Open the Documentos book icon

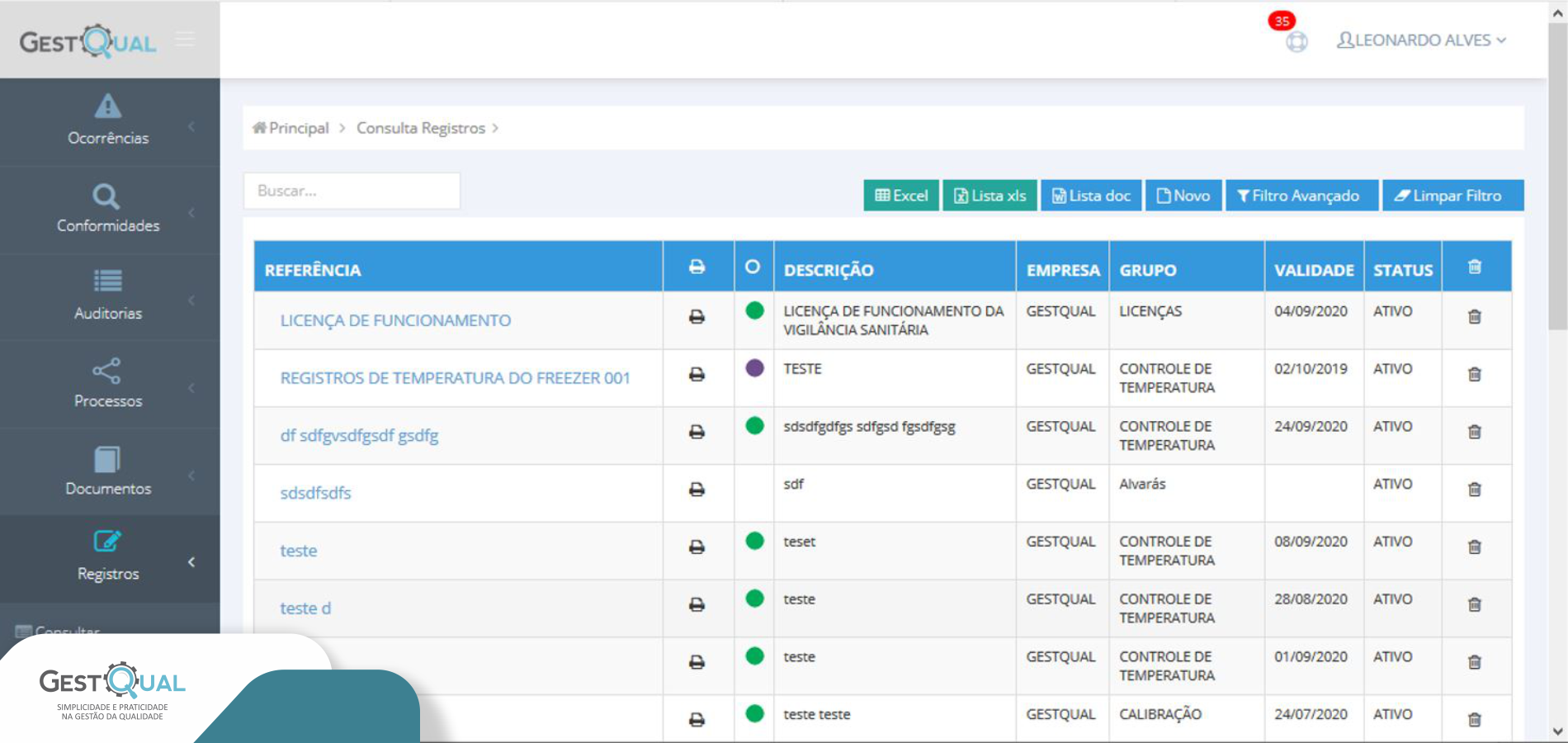[107, 459]
